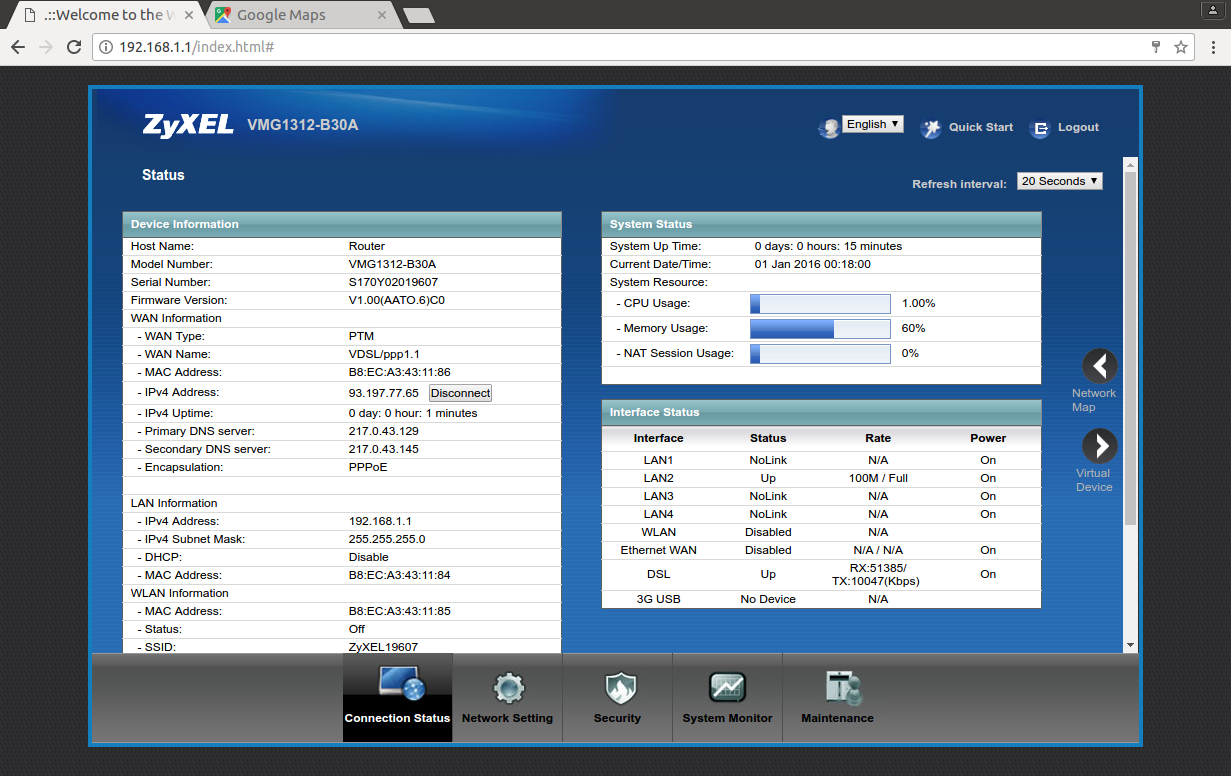Open a new browser tab
Viewport: 1231px width, 776px height.
pyautogui.click(x=418, y=15)
